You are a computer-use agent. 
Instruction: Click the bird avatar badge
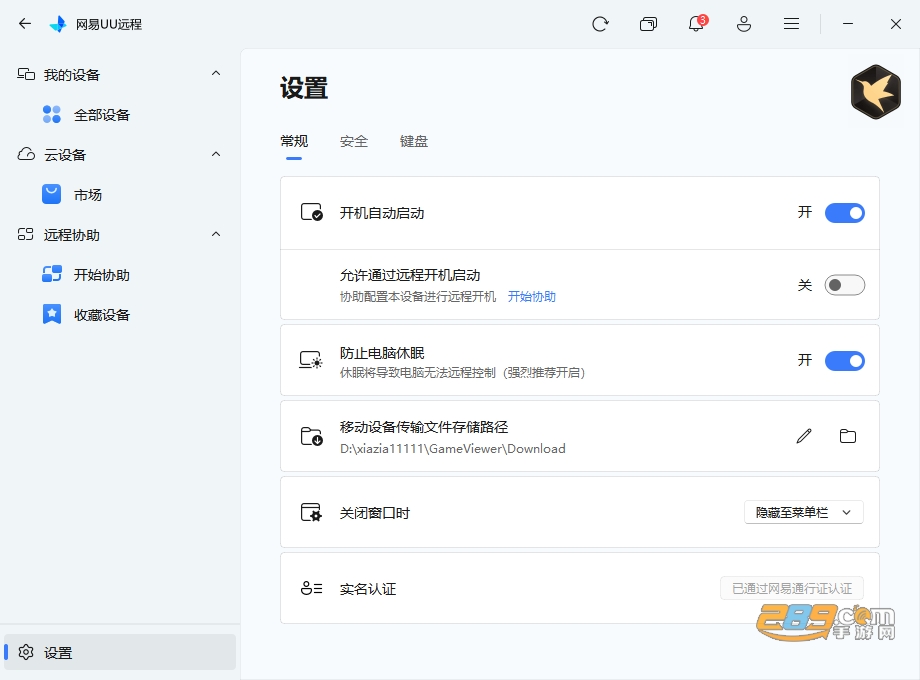pos(875,92)
